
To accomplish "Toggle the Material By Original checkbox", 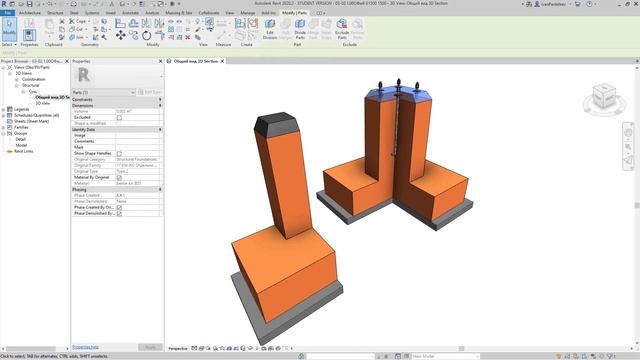I will point(119,178).
